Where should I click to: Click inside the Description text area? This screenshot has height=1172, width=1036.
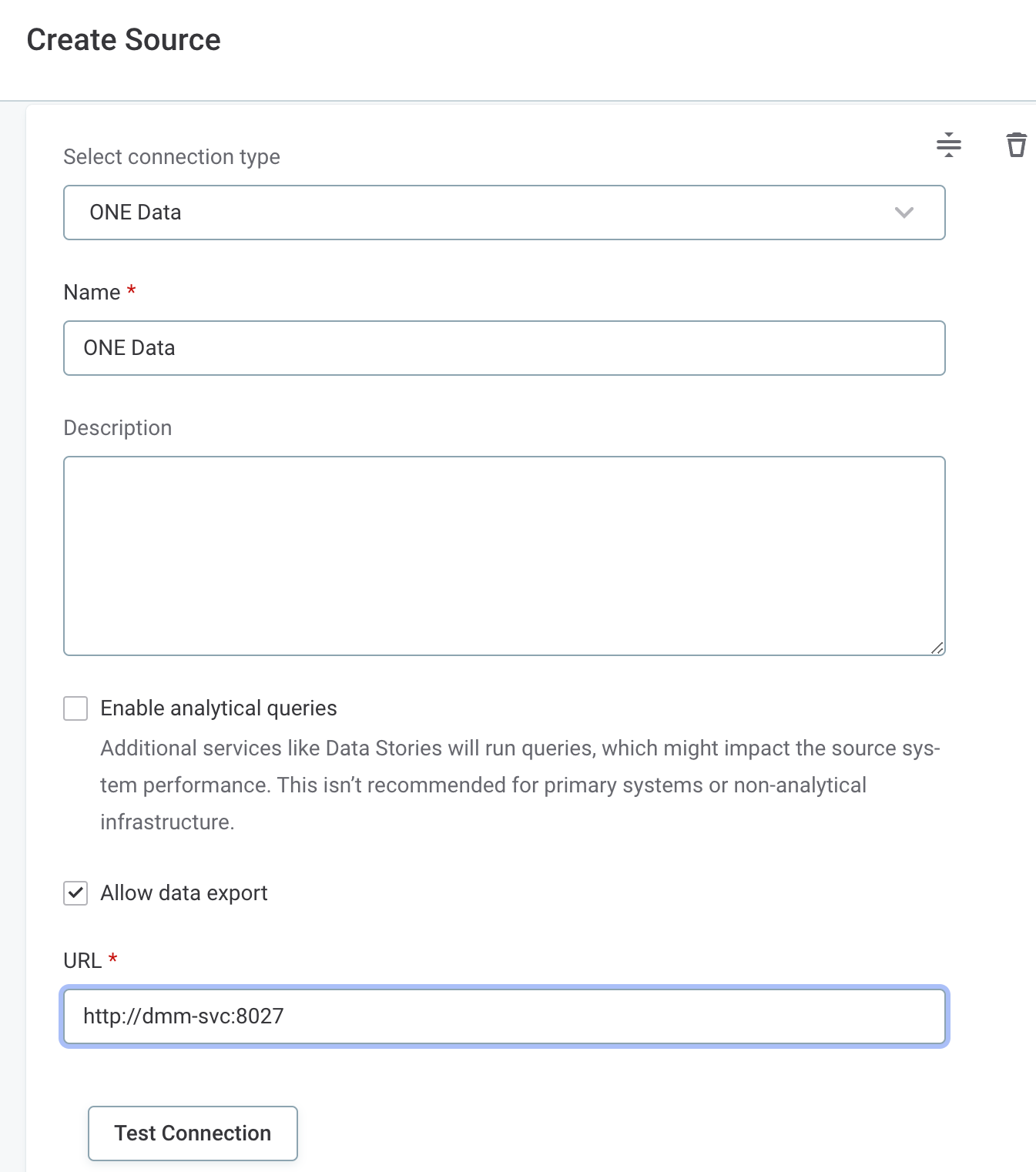pos(504,555)
